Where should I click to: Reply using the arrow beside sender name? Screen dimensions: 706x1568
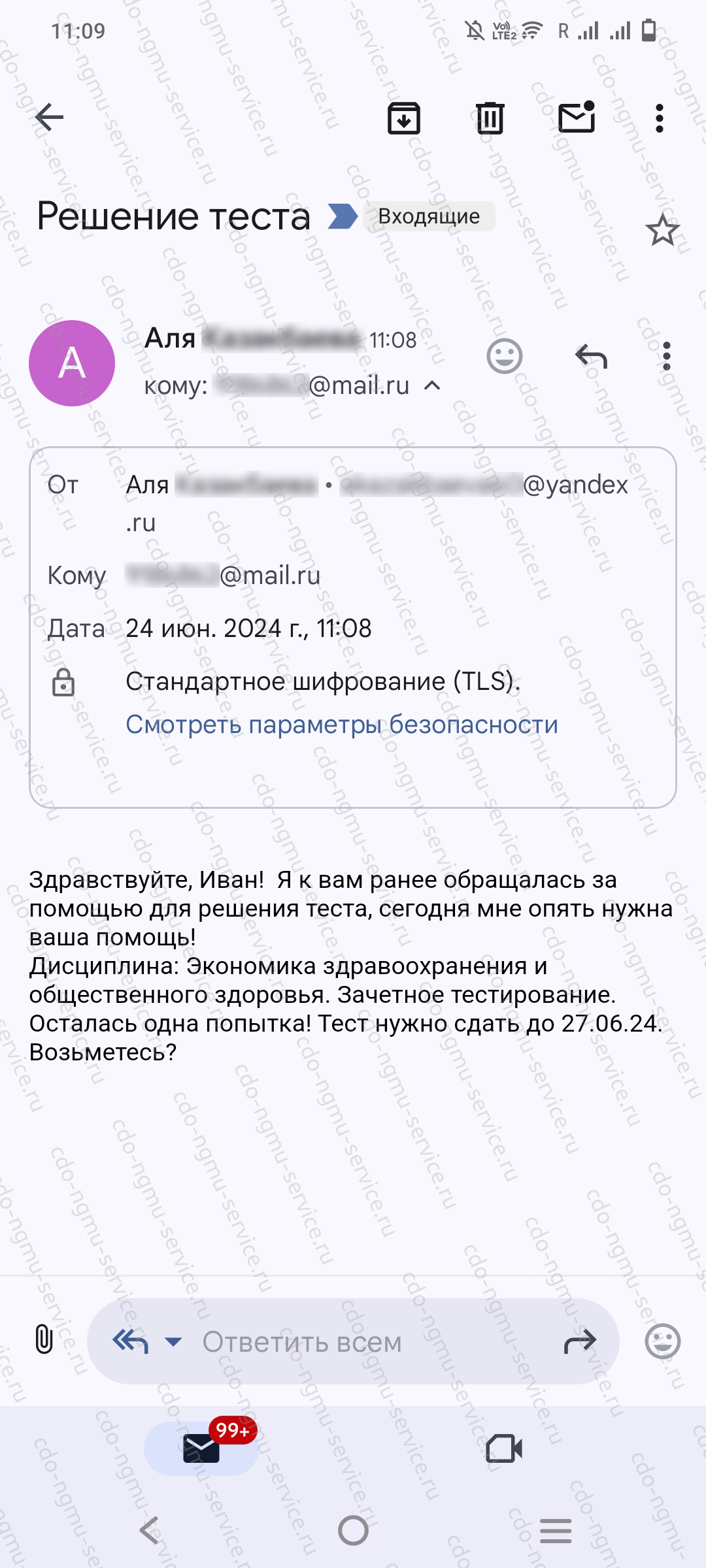tap(591, 357)
